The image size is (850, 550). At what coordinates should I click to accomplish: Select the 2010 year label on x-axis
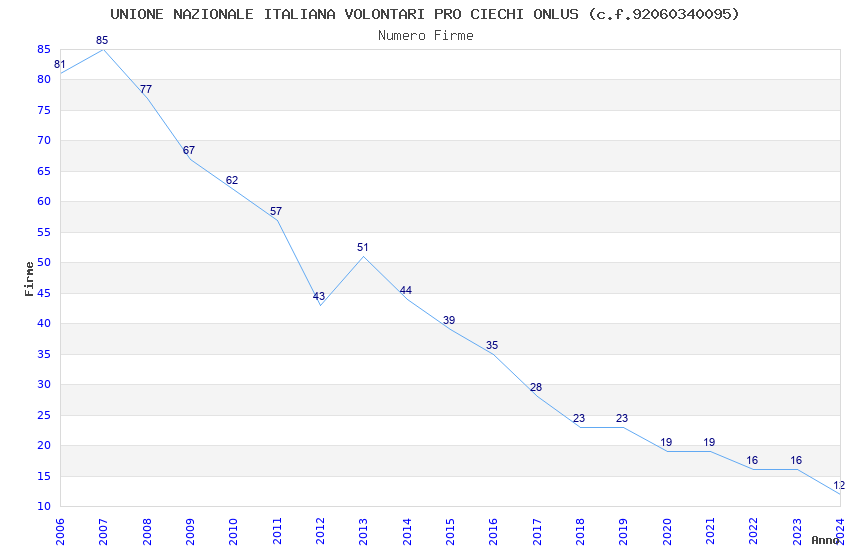coord(233,531)
